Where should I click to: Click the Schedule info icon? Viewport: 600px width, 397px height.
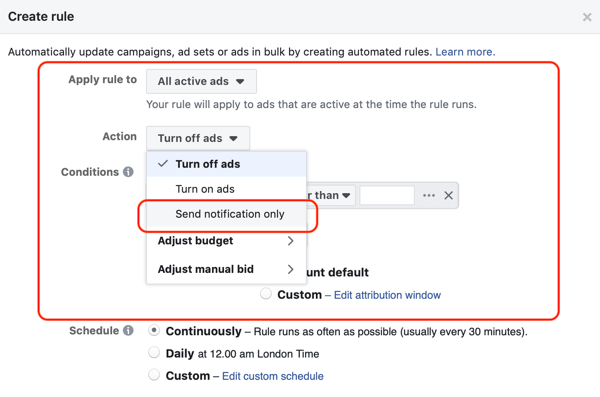[128, 330]
